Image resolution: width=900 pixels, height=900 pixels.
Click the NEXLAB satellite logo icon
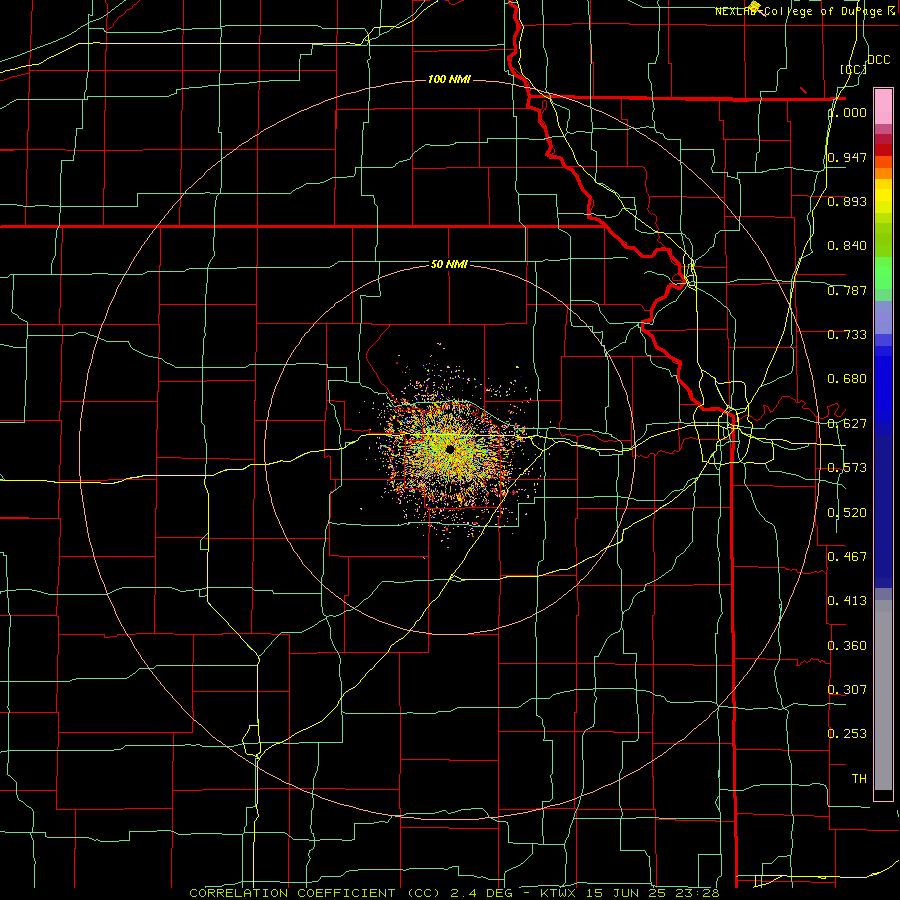coord(756,8)
